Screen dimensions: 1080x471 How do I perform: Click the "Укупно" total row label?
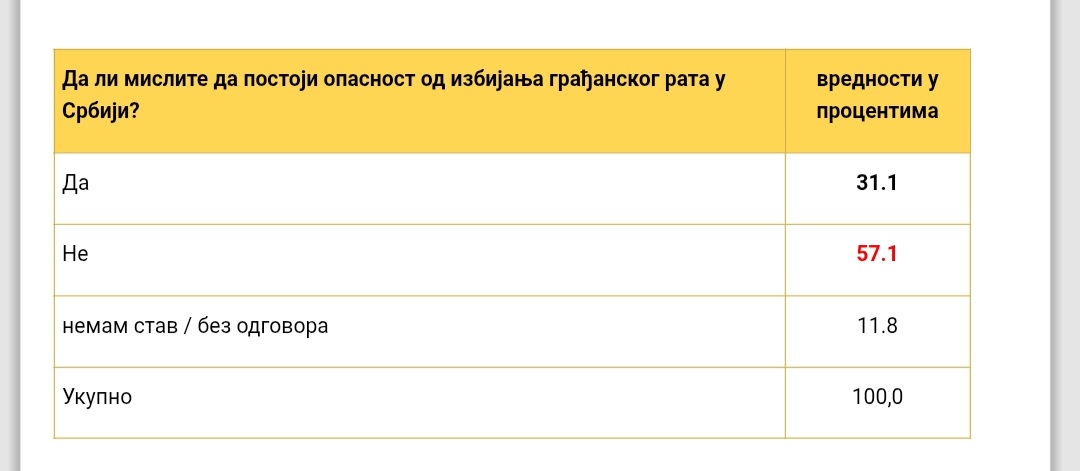click(x=97, y=397)
